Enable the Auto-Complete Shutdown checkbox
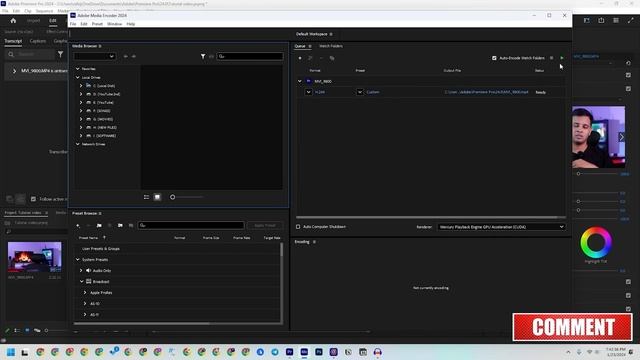Viewport: 640px width, 360px height. pos(298,227)
